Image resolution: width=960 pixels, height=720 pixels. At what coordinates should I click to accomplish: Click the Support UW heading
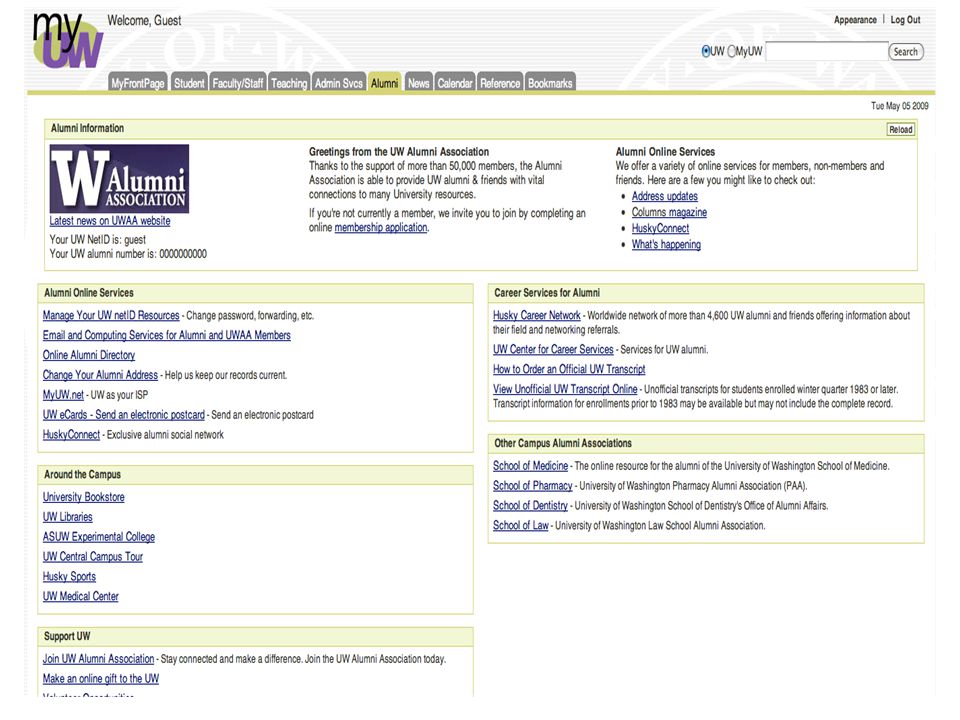tap(67, 636)
